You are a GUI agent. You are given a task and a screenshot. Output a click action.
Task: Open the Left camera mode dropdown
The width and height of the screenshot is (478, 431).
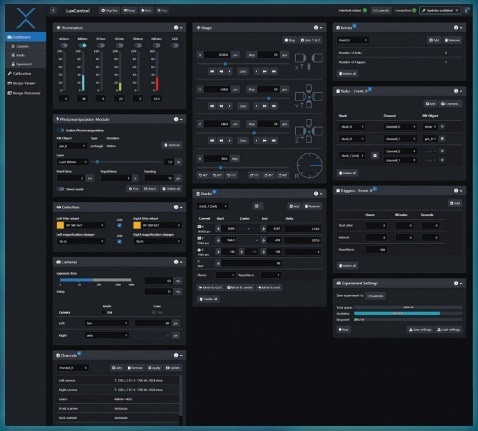coord(107,323)
